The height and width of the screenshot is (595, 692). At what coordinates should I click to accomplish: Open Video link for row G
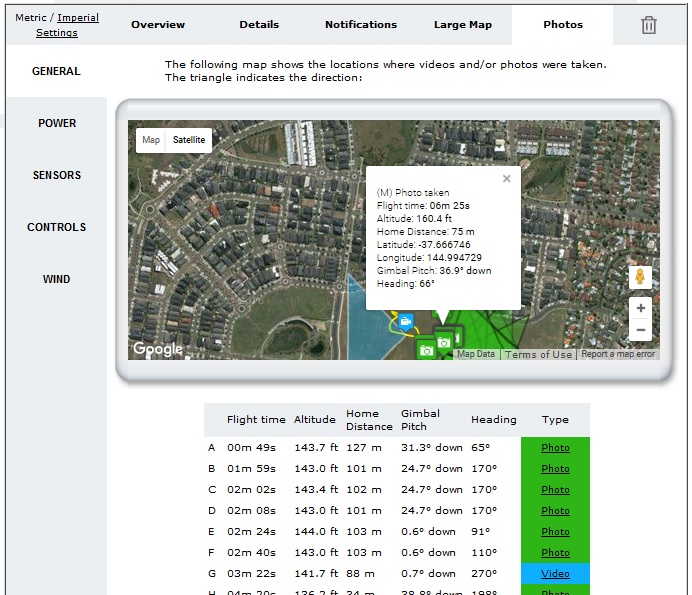point(555,574)
